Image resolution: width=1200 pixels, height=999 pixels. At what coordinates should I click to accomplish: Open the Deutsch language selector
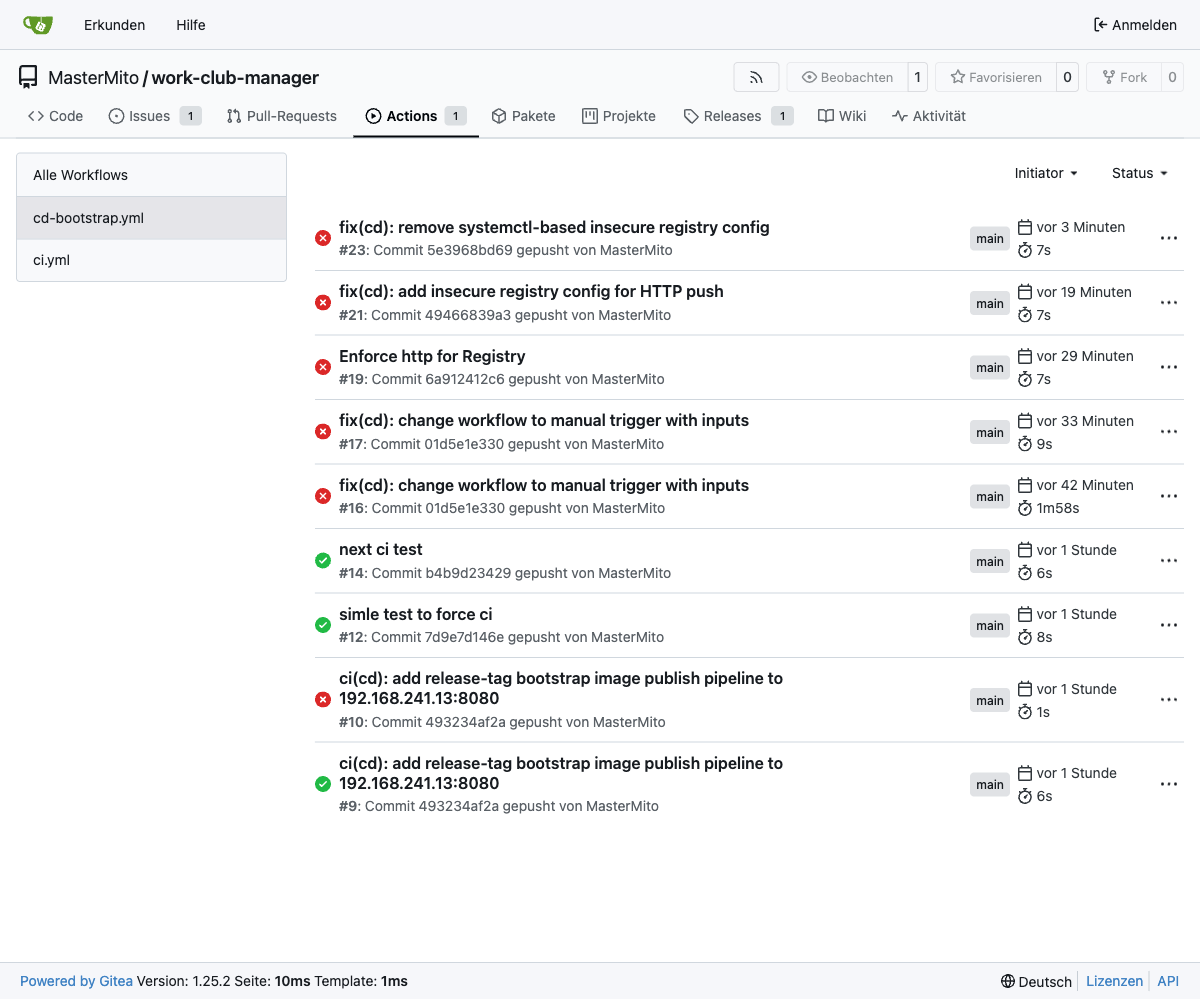1036,981
